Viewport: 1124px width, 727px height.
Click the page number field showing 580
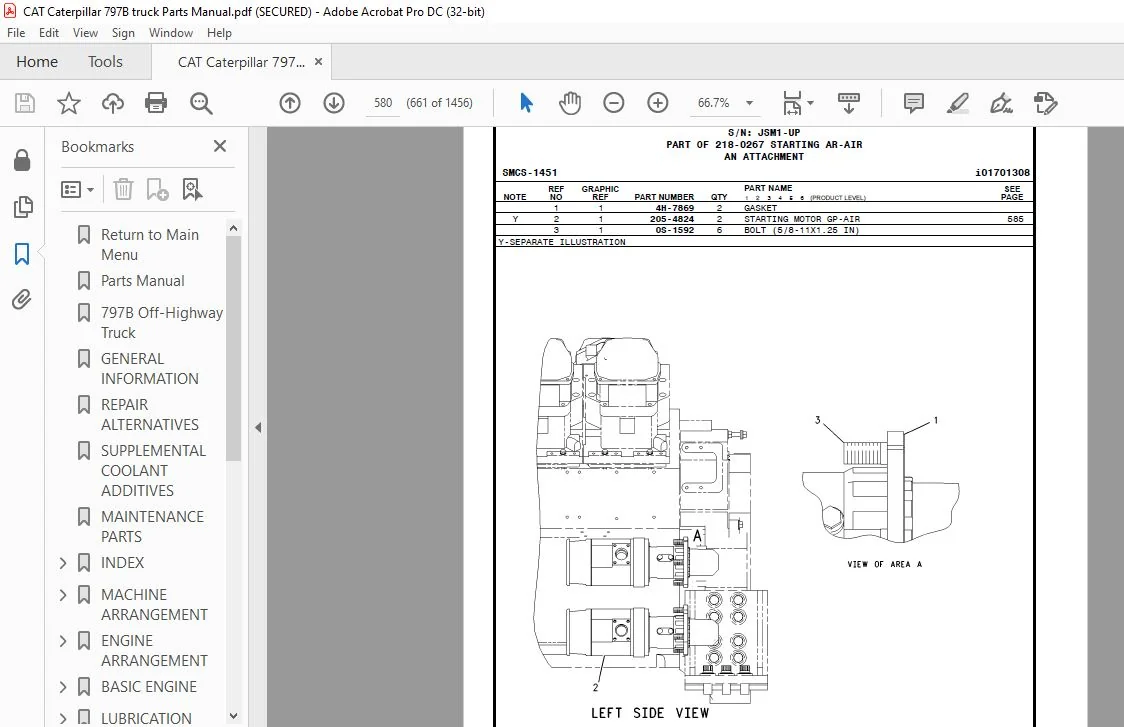383,103
